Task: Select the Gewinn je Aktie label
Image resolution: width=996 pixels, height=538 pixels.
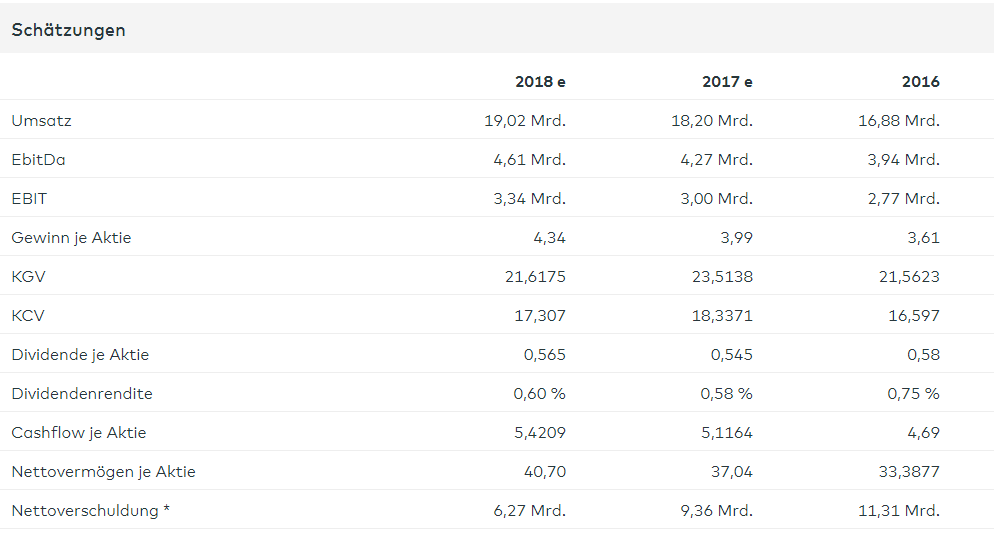Action: click(x=71, y=238)
